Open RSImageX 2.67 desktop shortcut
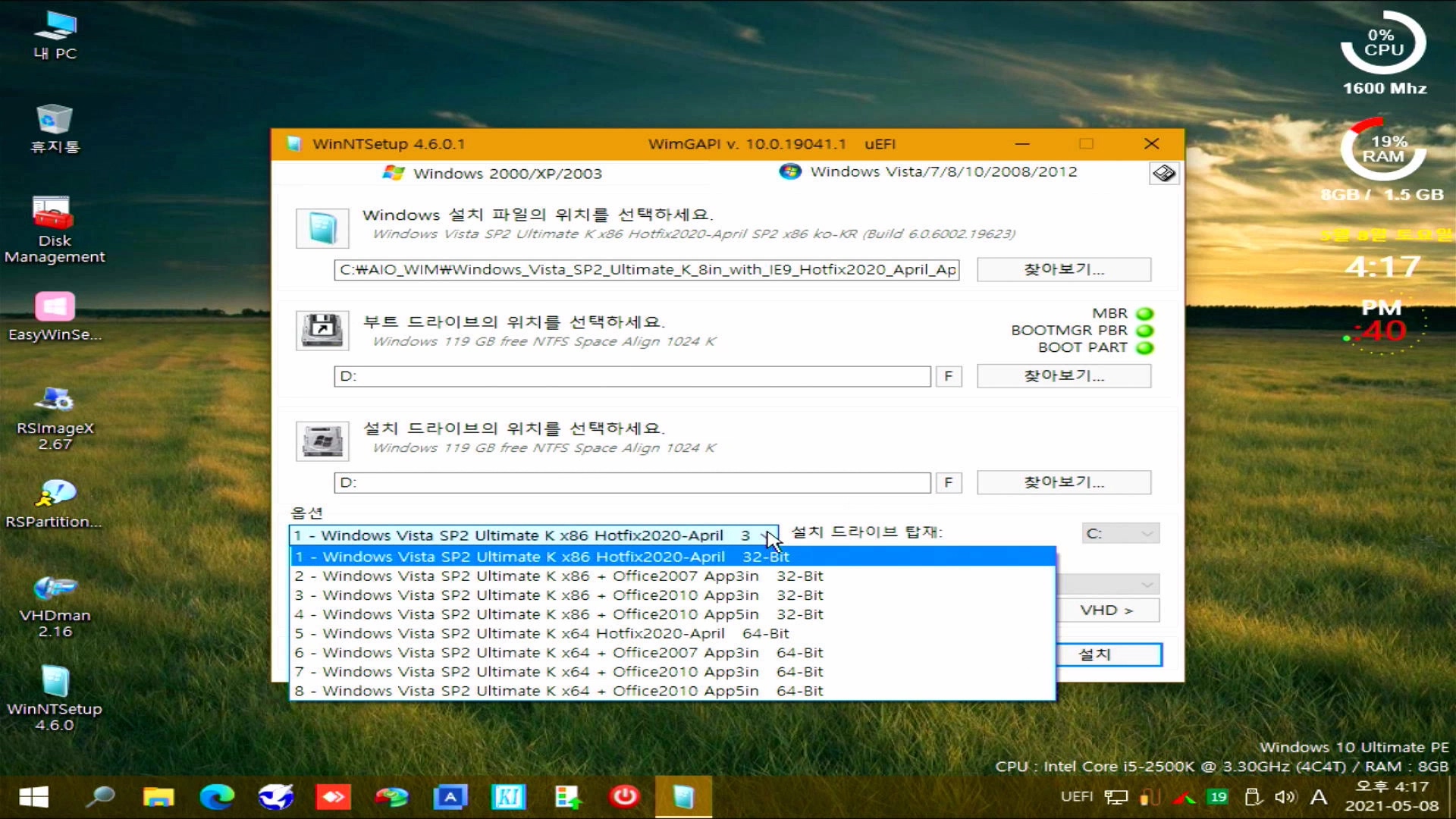Viewport: 1456px width, 819px height. point(55,418)
